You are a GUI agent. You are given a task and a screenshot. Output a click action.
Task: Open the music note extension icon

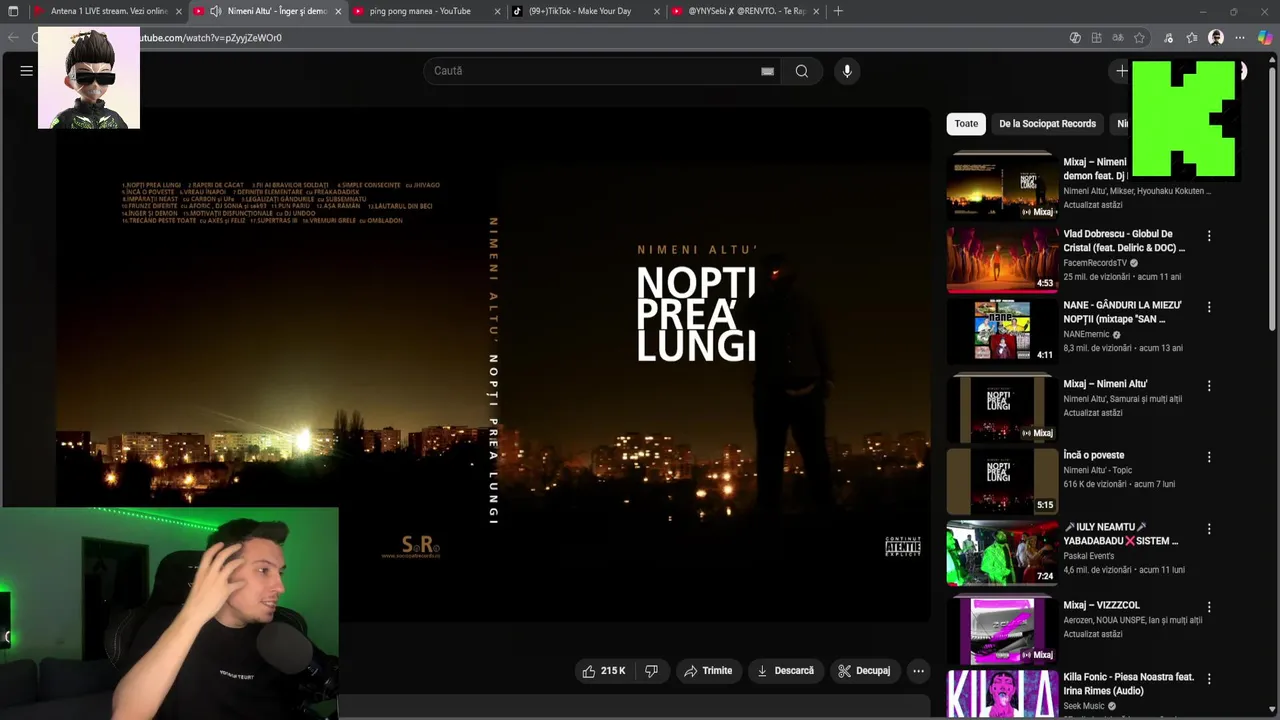(x=1168, y=38)
